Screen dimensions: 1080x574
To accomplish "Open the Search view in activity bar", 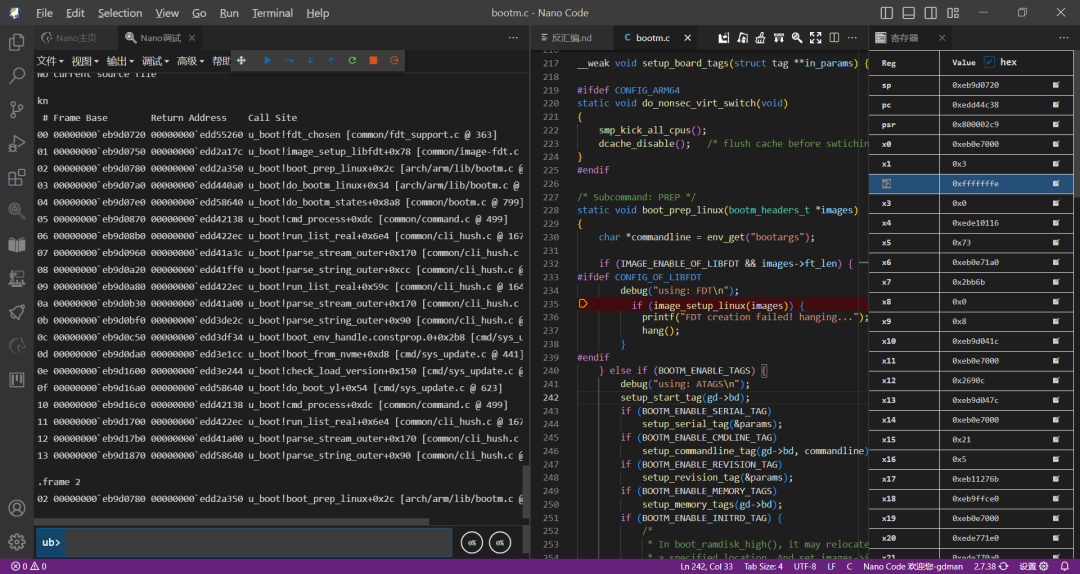I will (x=17, y=76).
